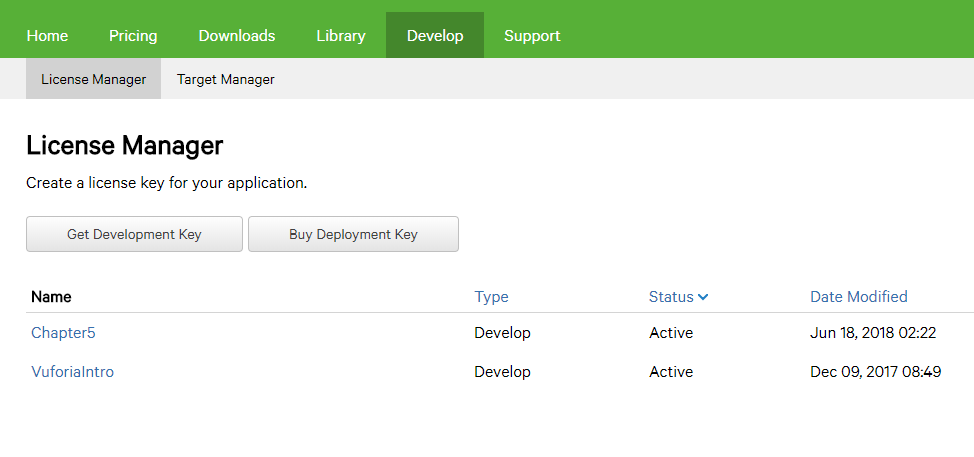Open the Support page
Image resolution: width=974 pixels, height=457 pixels.
pyautogui.click(x=532, y=35)
